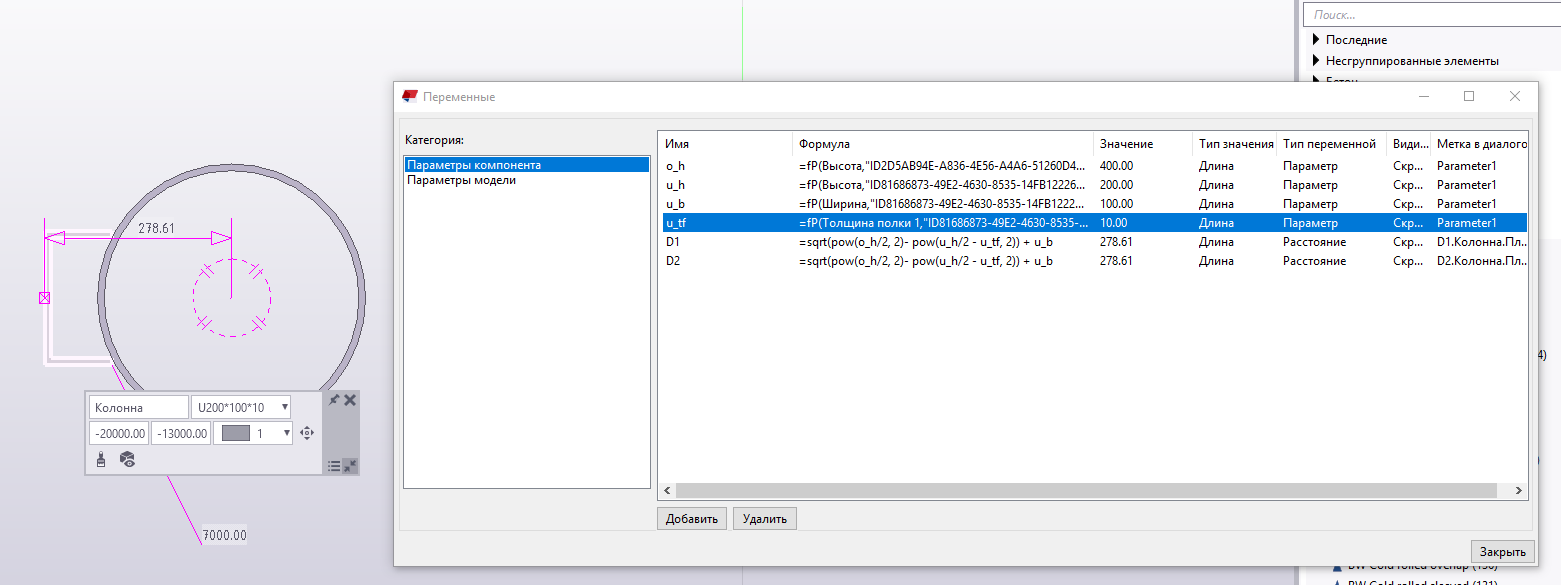Click the Удалить button
The width and height of the screenshot is (1561, 585).
coord(764,519)
